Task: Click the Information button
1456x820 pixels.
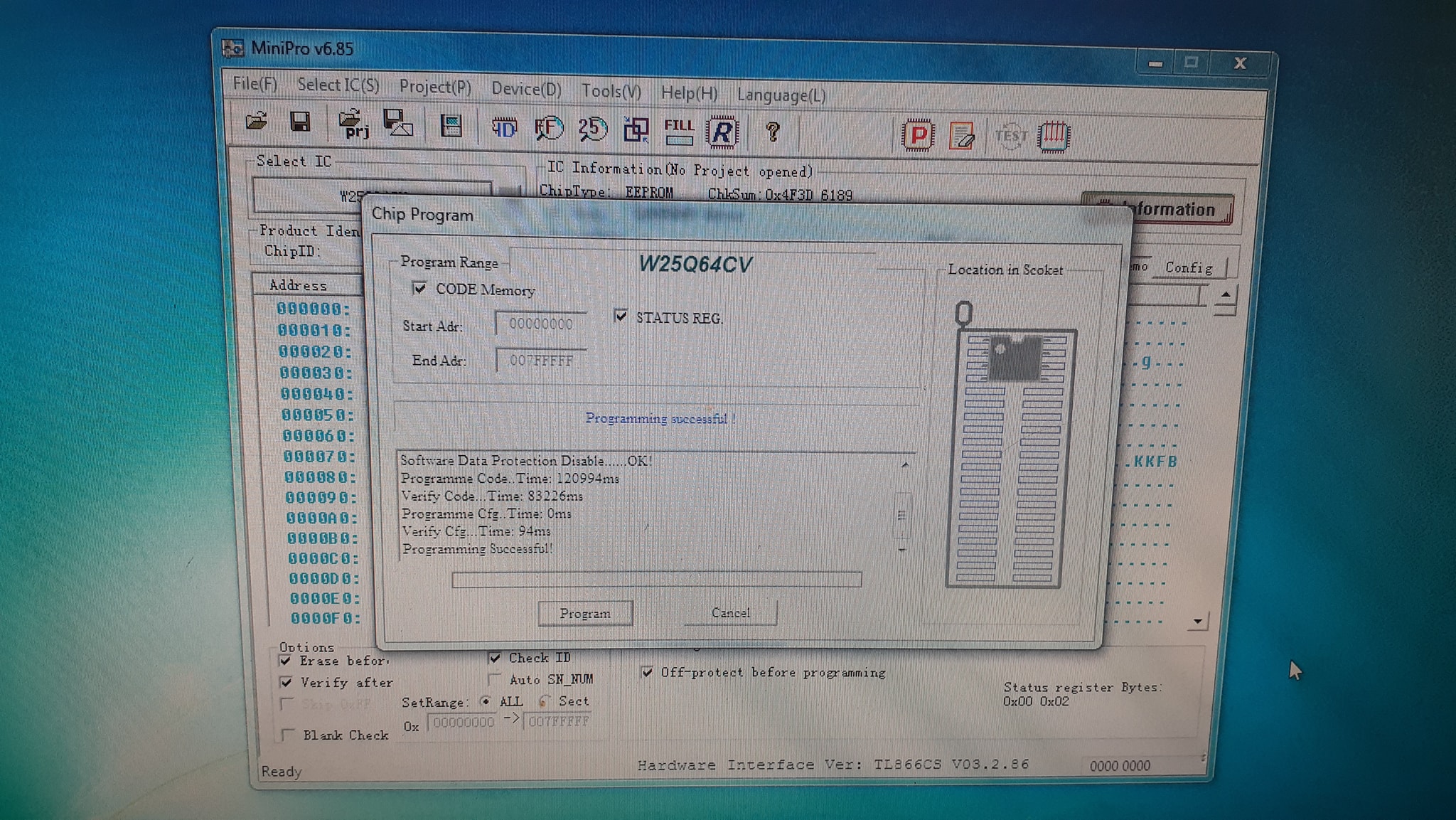Action: click(x=1157, y=209)
